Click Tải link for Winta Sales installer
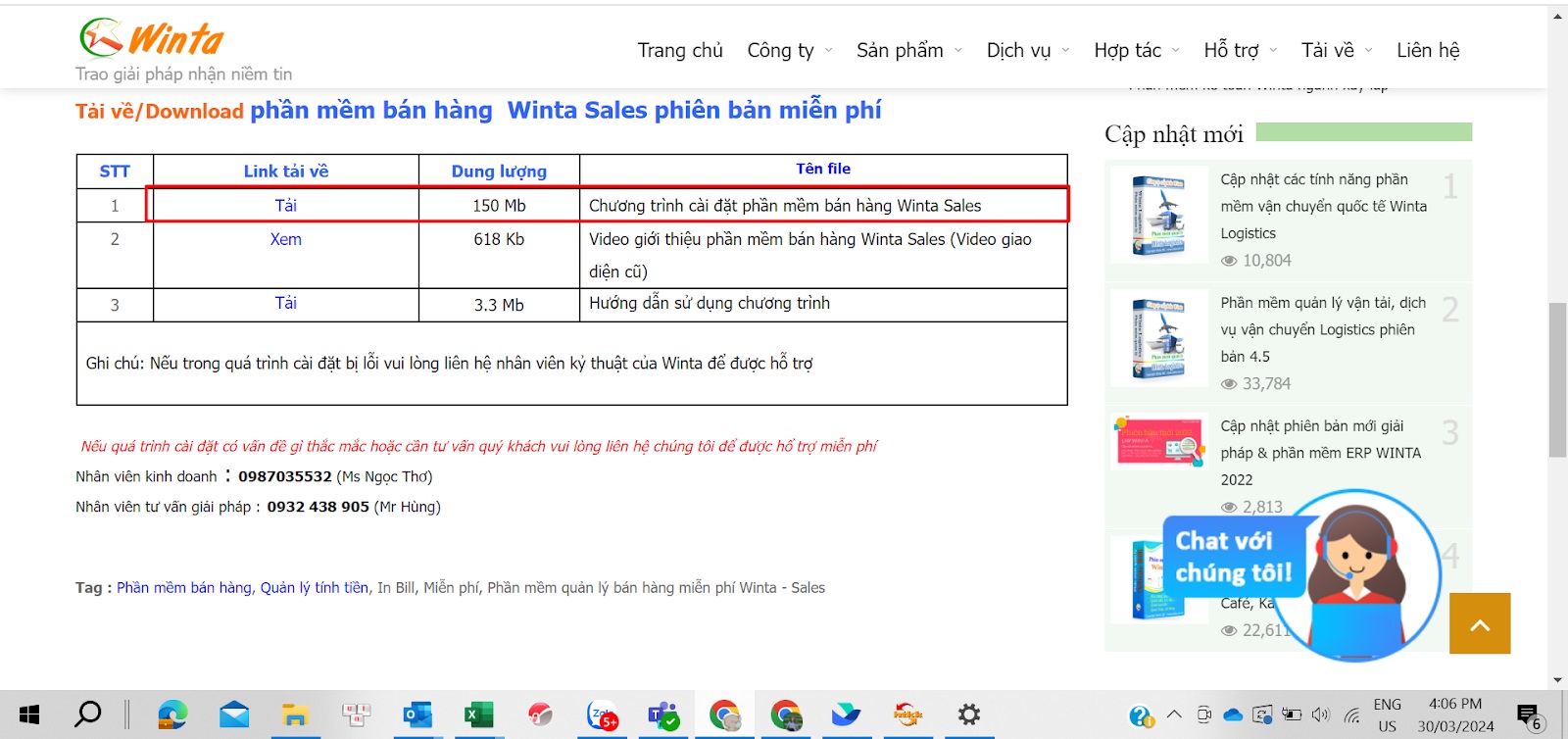This screenshot has width=1568, height=739. pyautogui.click(x=286, y=205)
